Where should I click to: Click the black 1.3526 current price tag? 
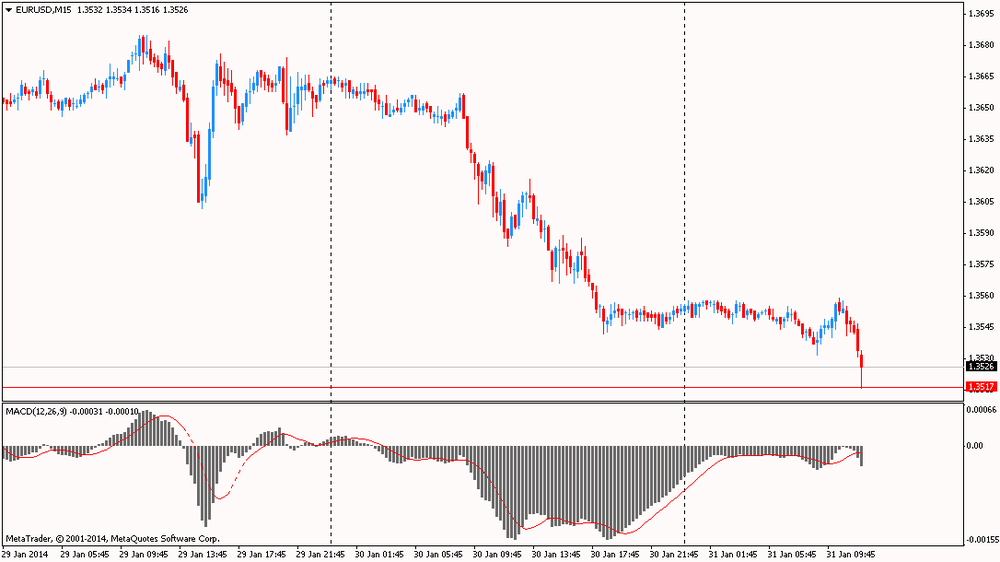pyautogui.click(x=980, y=367)
